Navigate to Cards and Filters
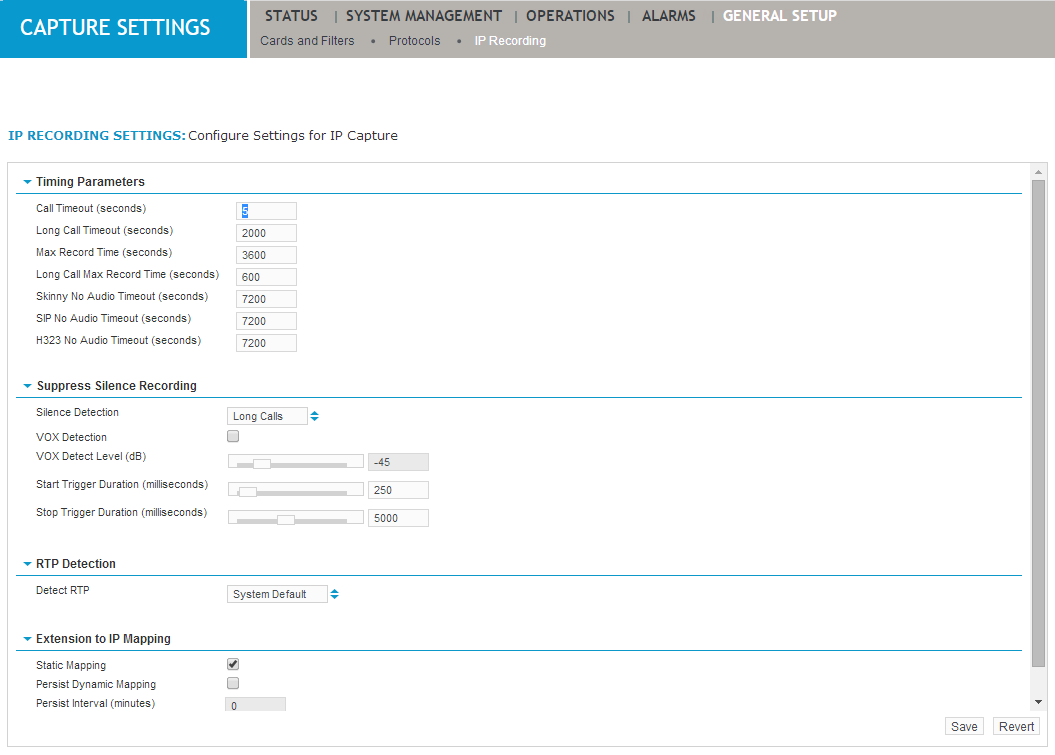Screen dimensions: 1055x755 tap(307, 40)
